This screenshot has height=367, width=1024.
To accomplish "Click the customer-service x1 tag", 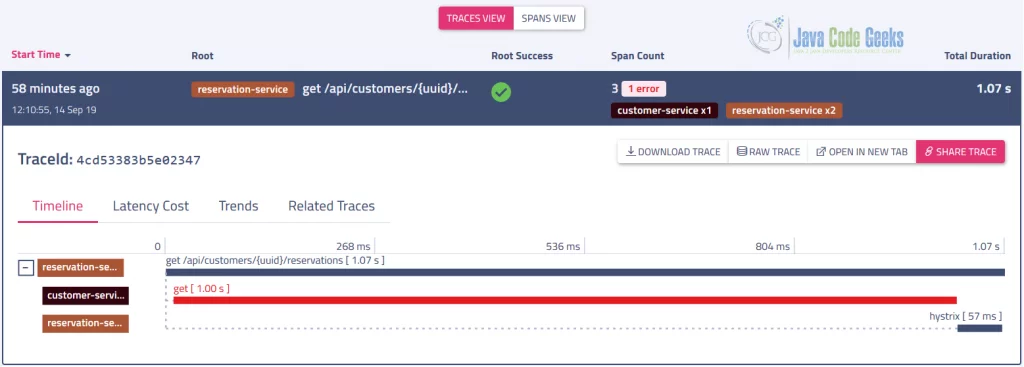I will click(664, 110).
